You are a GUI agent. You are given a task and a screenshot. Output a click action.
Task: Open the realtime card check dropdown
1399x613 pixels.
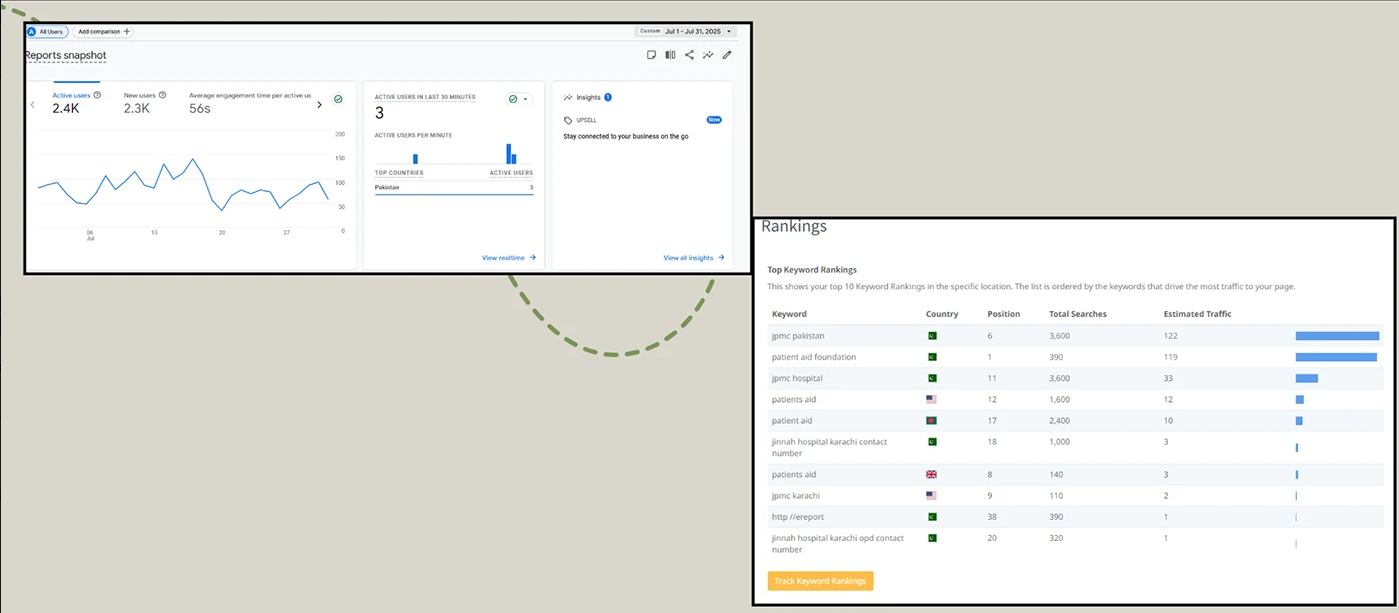tap(519, 99)
